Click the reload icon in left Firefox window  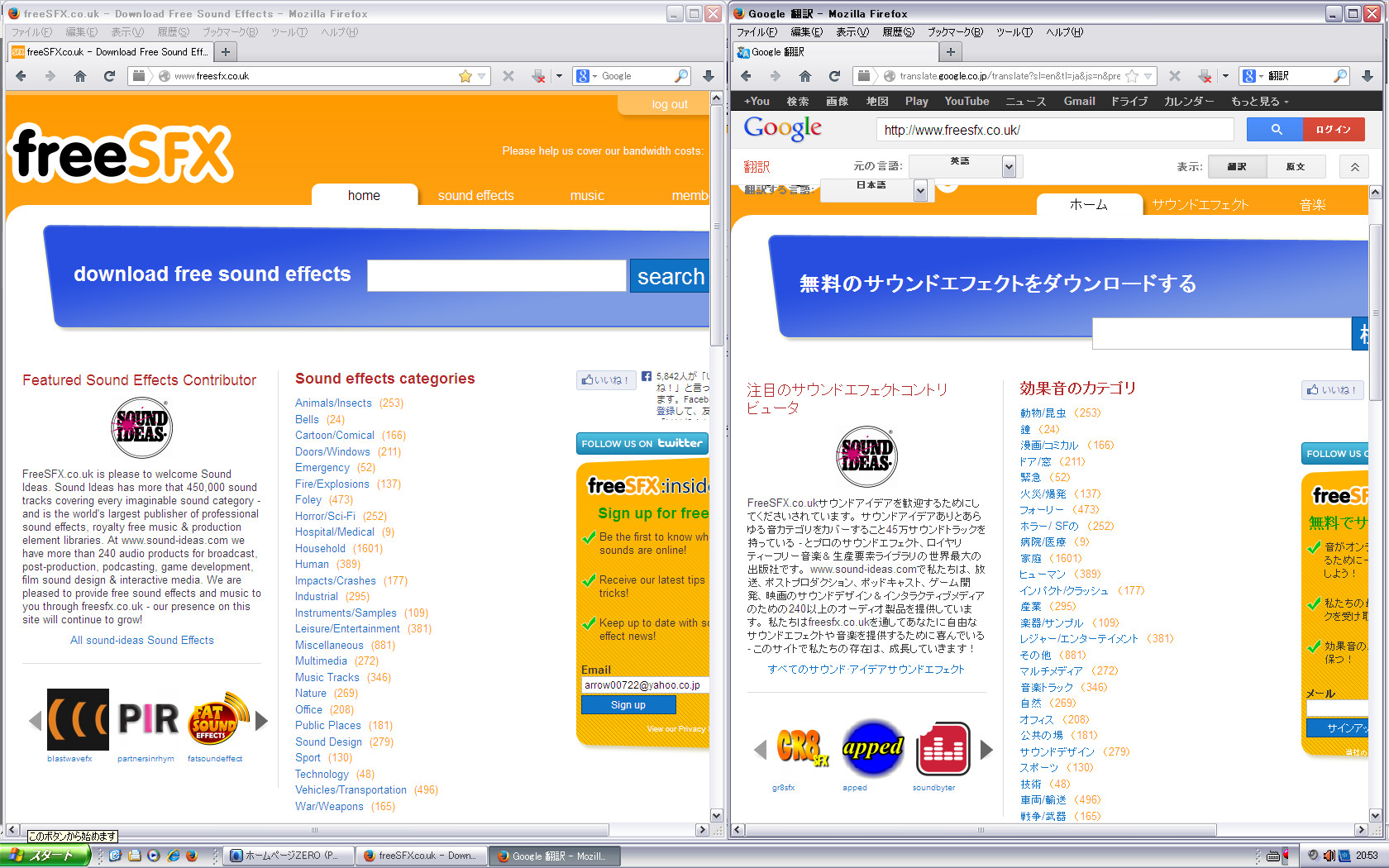(x=109, y=76)
